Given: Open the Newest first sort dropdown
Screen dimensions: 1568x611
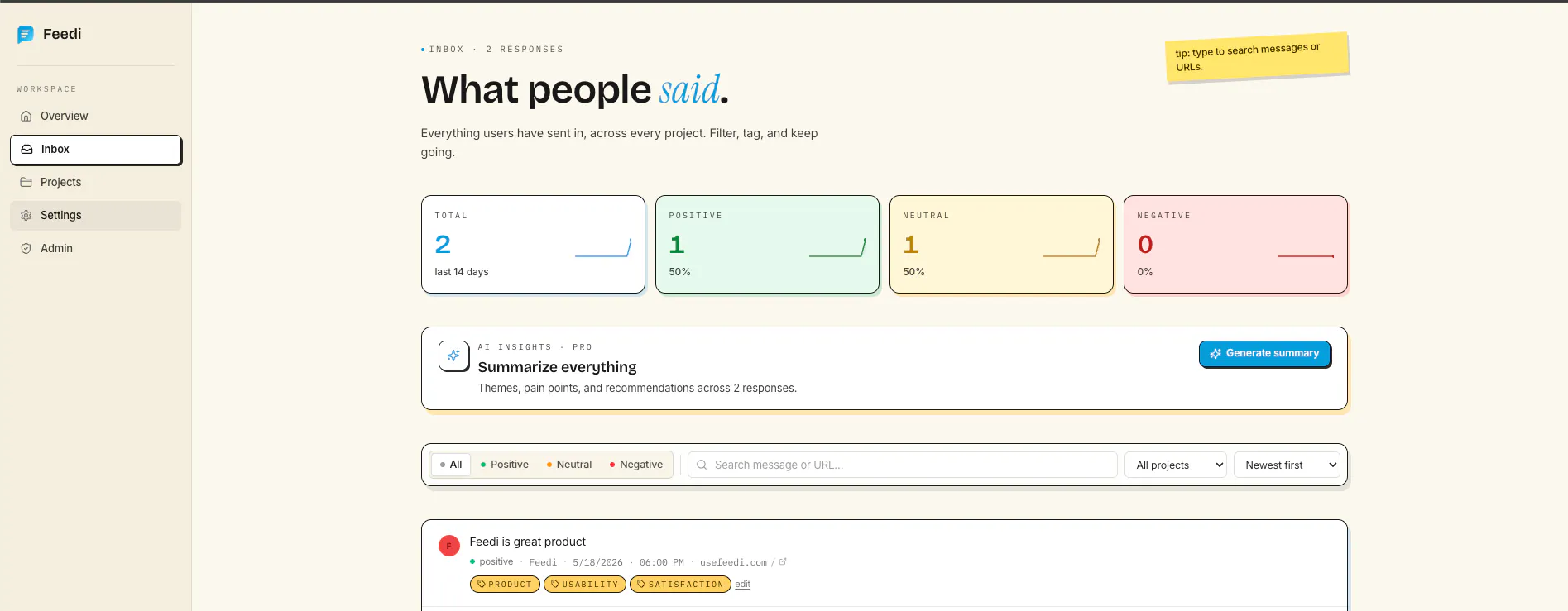Looking at the screenshot, I should pos(1287,465).
